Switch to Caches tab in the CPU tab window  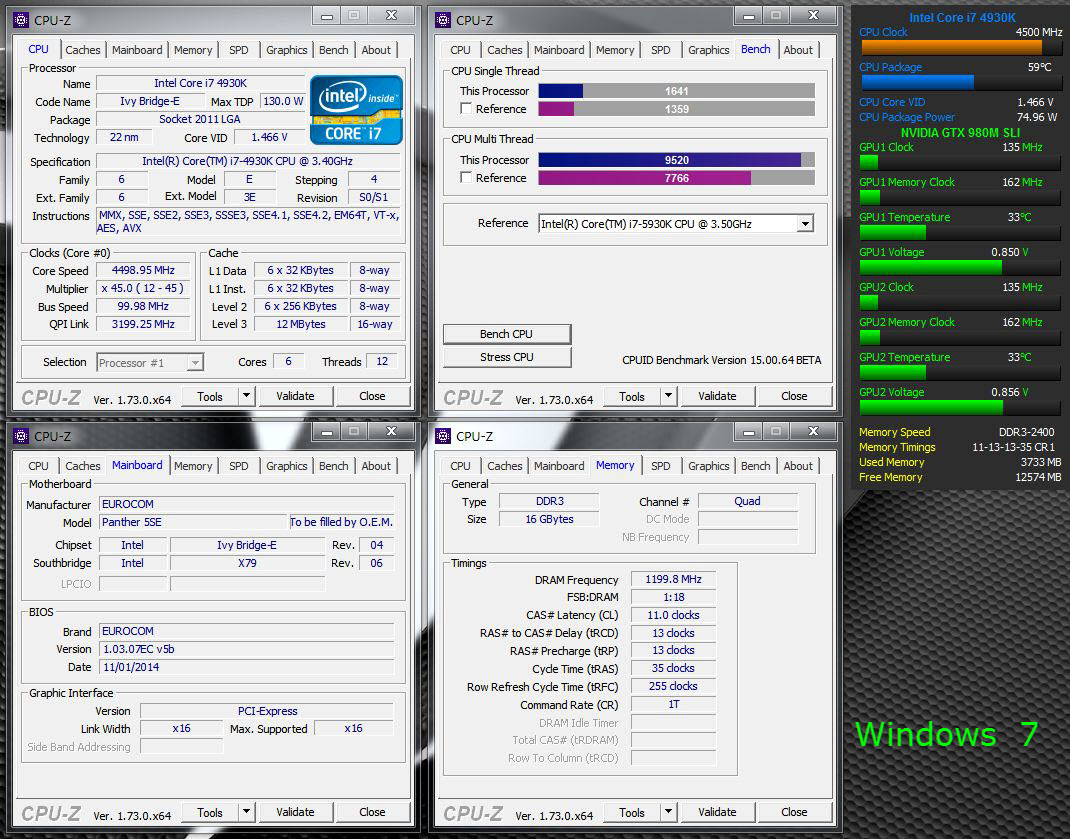coord(83,50)
